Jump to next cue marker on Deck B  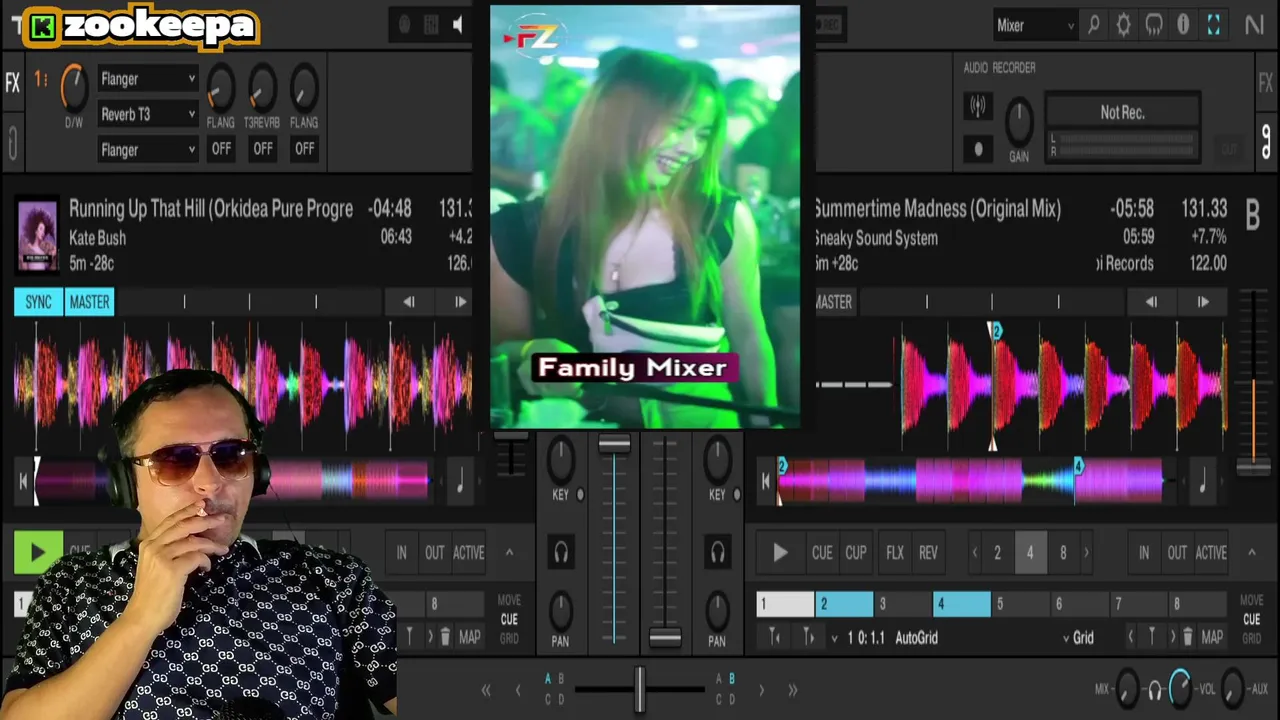click(808, 637)
